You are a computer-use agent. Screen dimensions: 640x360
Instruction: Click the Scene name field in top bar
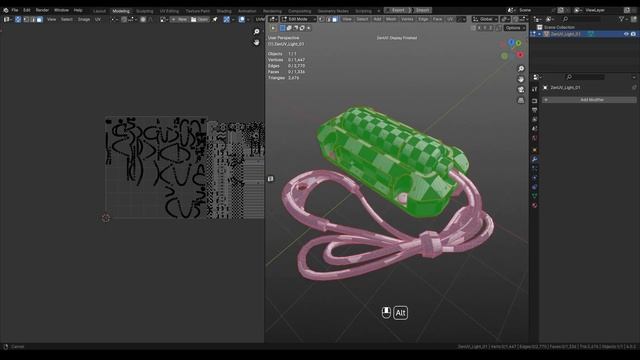pos(537,10)
